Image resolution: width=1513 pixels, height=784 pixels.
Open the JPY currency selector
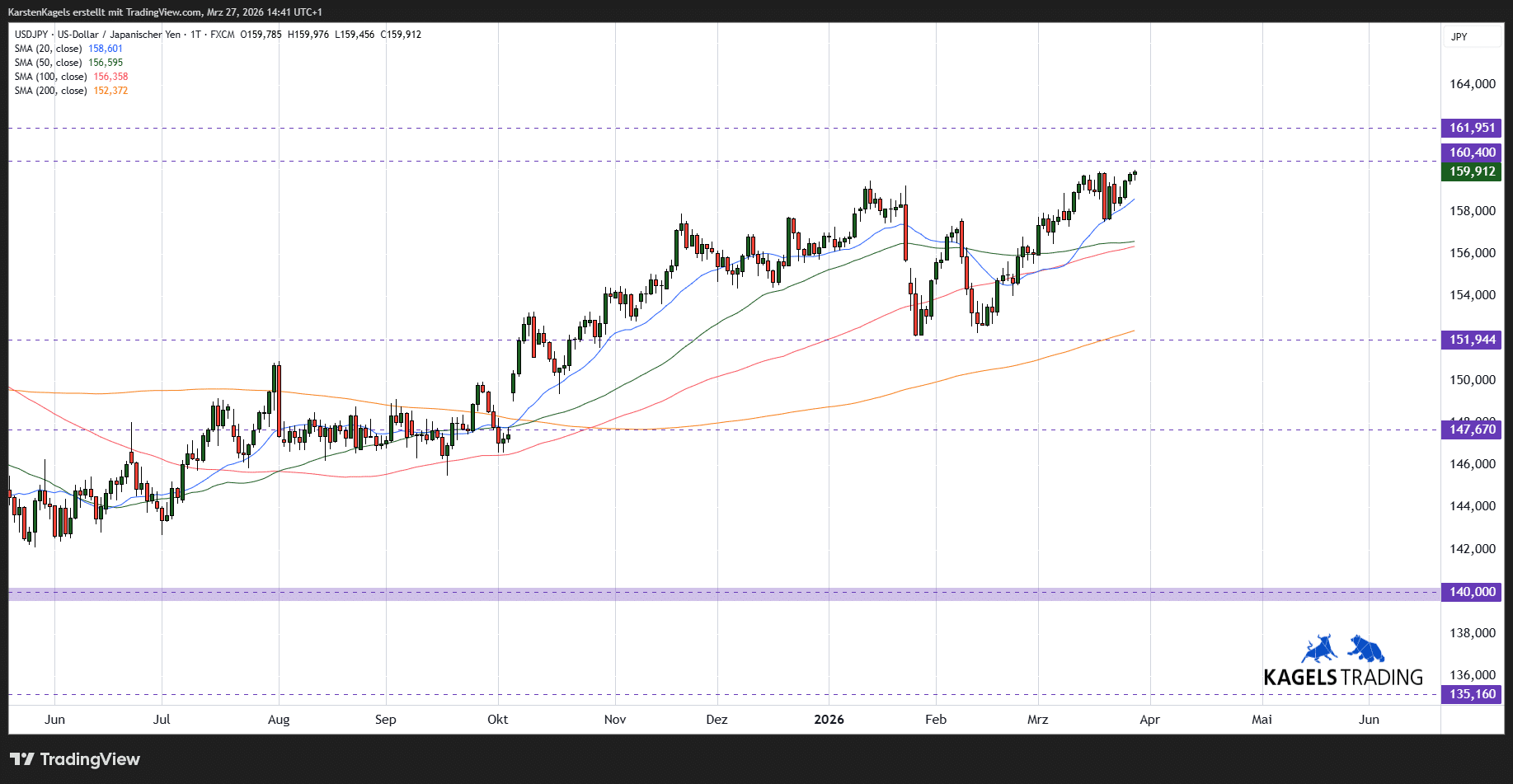1459,37
